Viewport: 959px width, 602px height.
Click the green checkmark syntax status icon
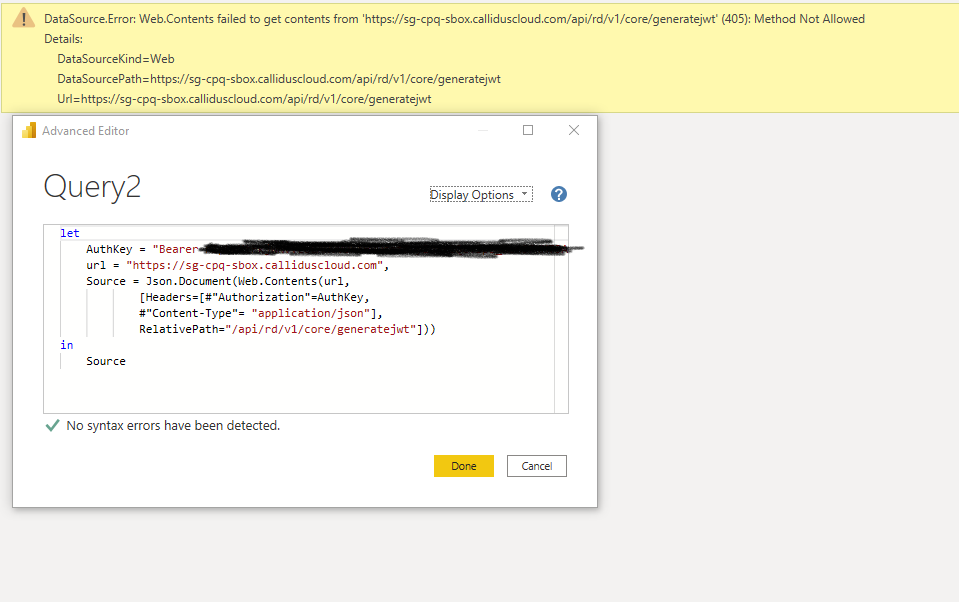53,425
